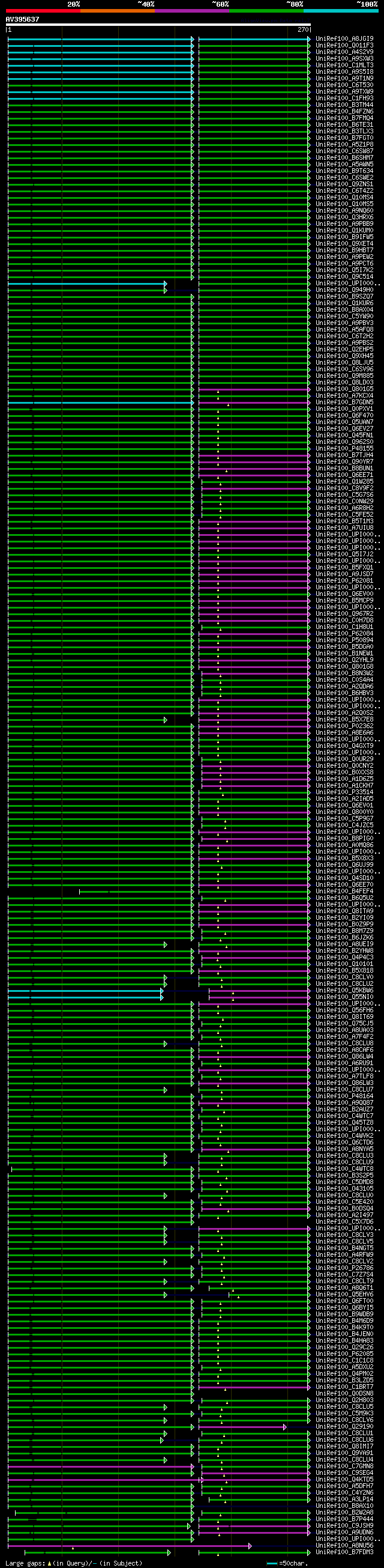Viewport: 384px width, 1568px height.
Task: Select label UniRef100_A9TXW9
Action: coord(344,91)
